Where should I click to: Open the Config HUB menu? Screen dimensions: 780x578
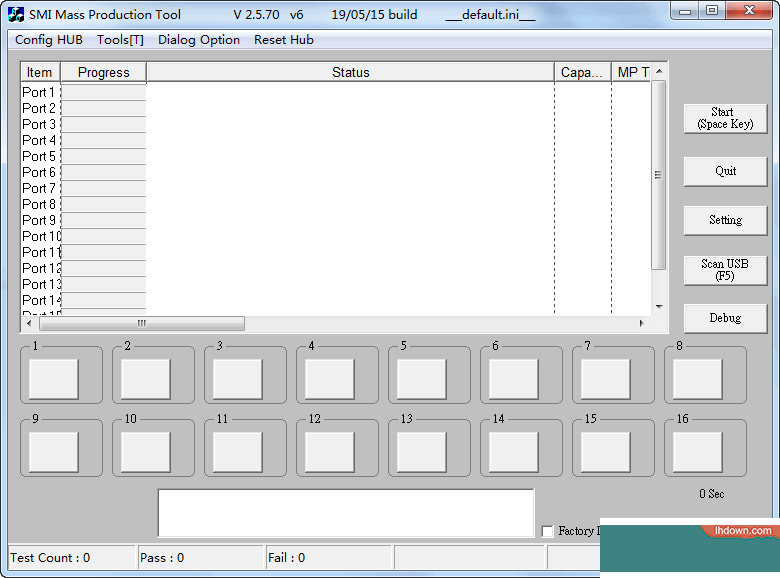pos(49,40)
